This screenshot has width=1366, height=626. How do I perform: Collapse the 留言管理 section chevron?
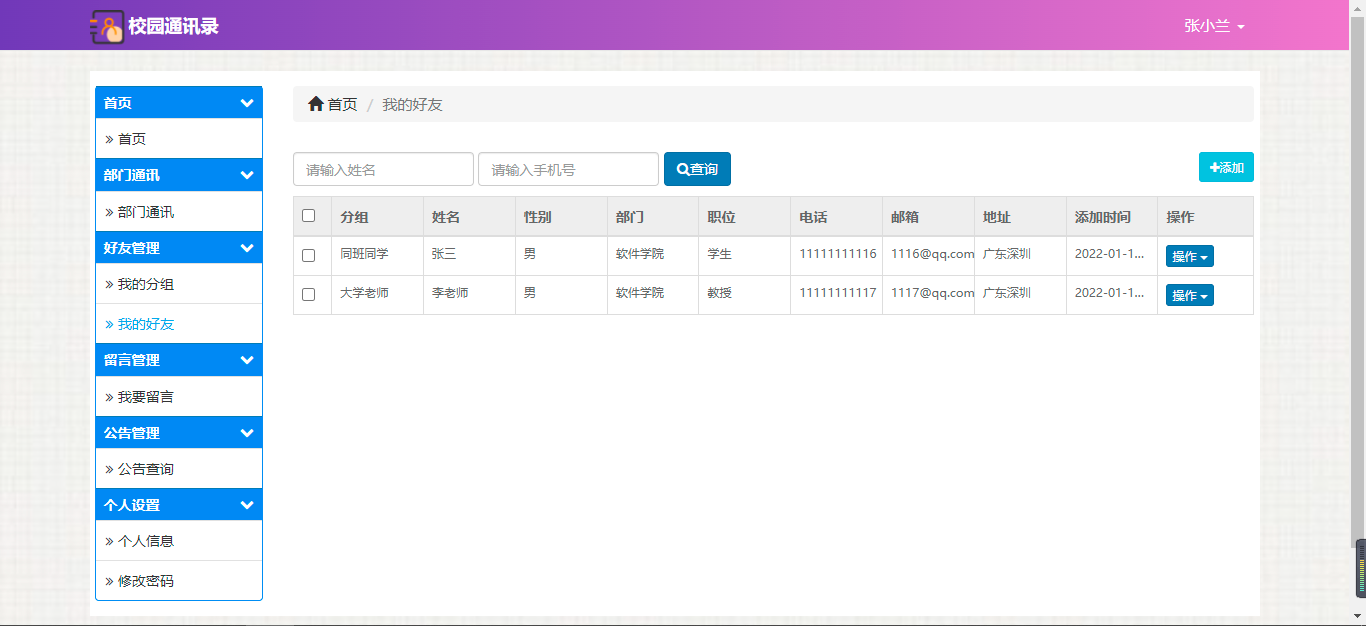click(x=247, y=360)
